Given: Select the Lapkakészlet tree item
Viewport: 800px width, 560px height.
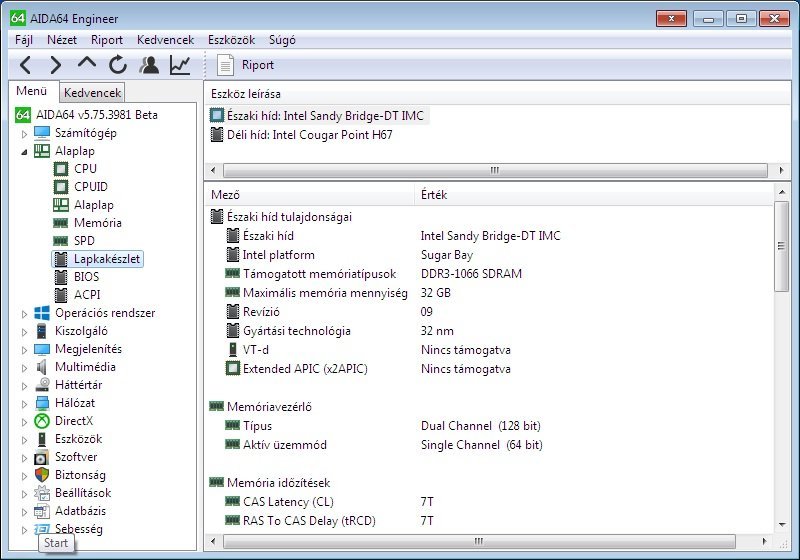Looking at the screenshot, I should [97, 259].
